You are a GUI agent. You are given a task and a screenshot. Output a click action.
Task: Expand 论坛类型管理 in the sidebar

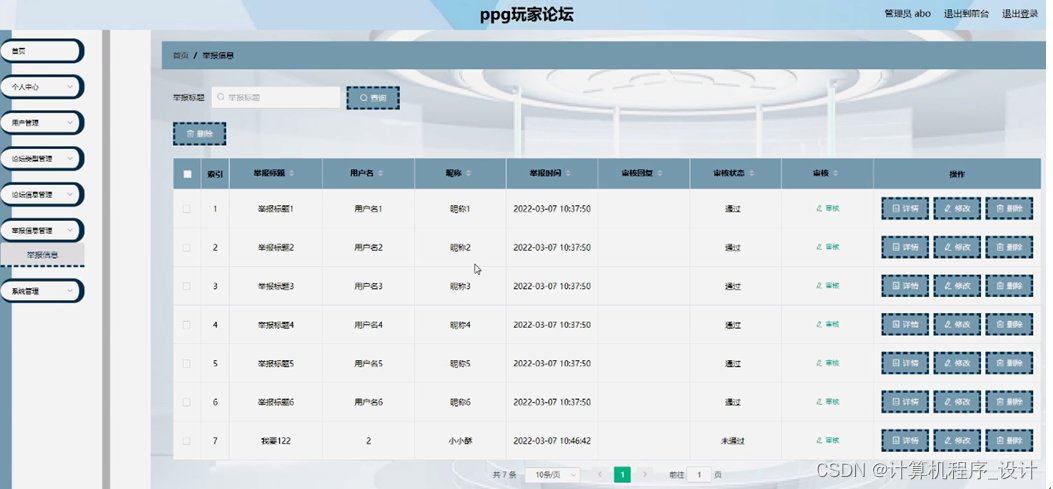click(42, 159)
